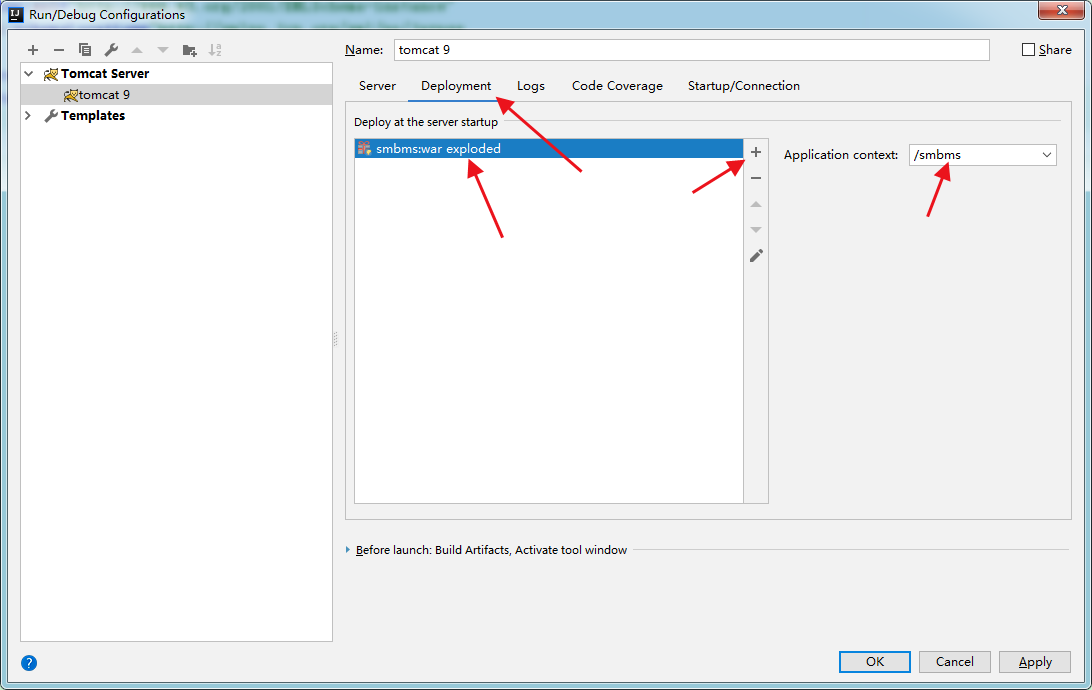The width and height of the screenshot is (1092, 690).
Task: Copy the selected run configuration
Action: pos(85,50)
